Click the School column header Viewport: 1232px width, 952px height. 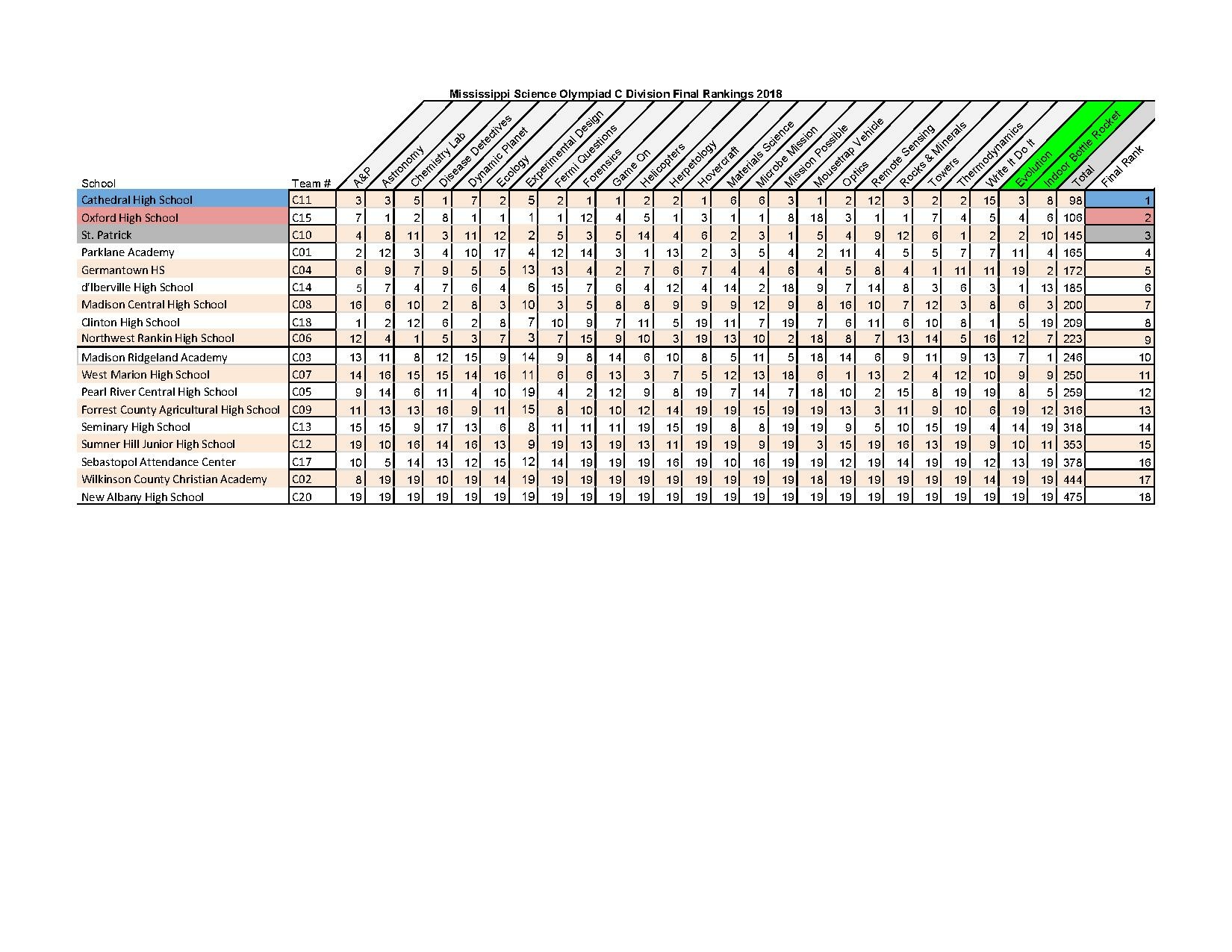pos(99,184)
